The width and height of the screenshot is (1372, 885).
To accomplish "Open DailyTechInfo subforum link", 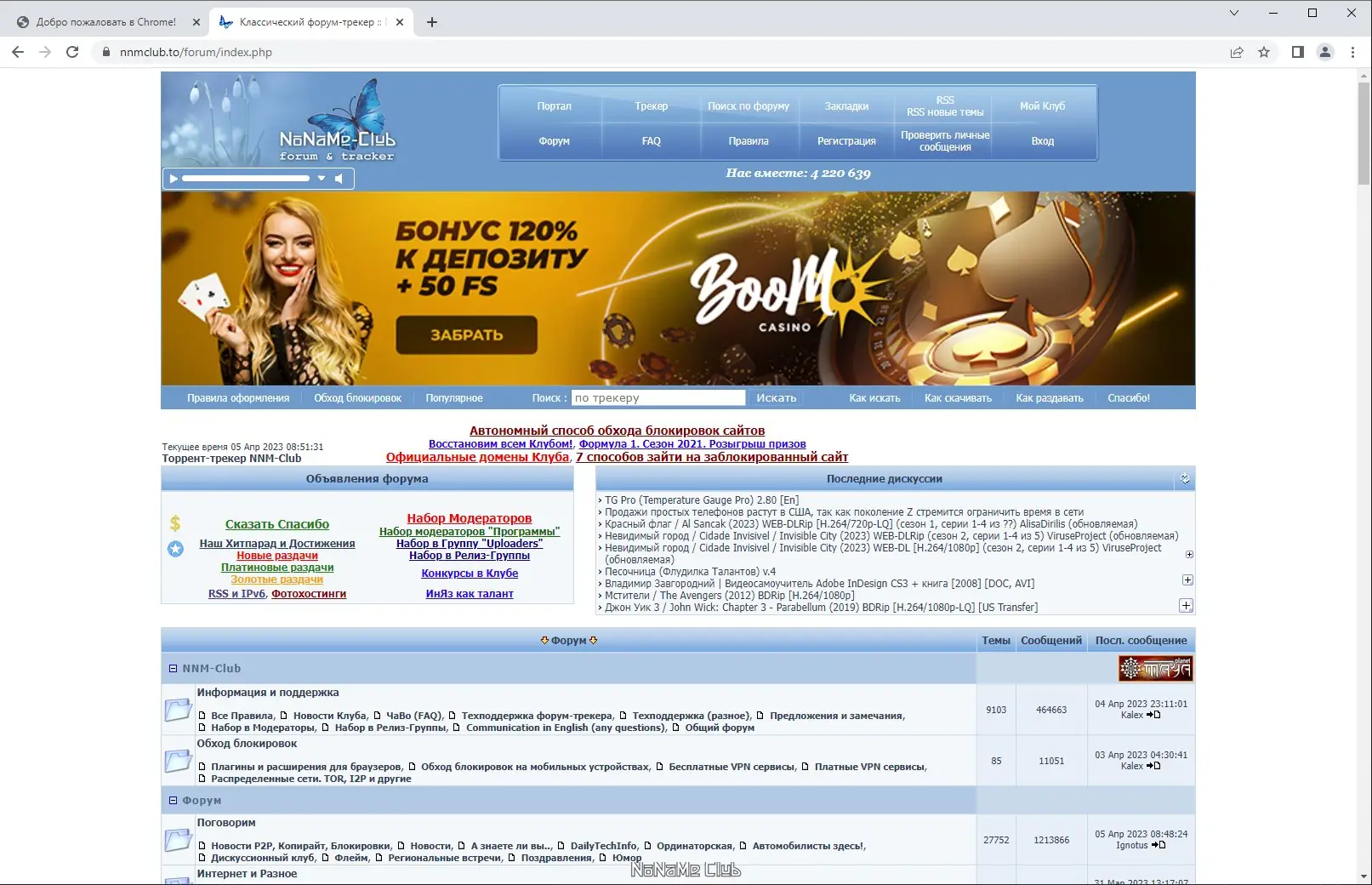I will click(603, 846).
